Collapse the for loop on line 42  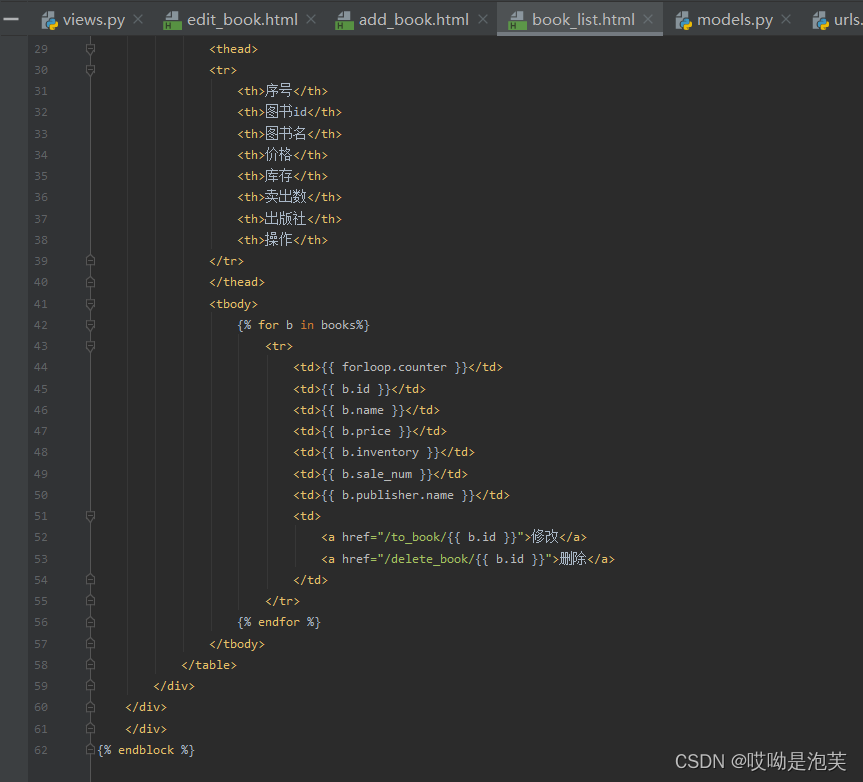tap(90, 325)
